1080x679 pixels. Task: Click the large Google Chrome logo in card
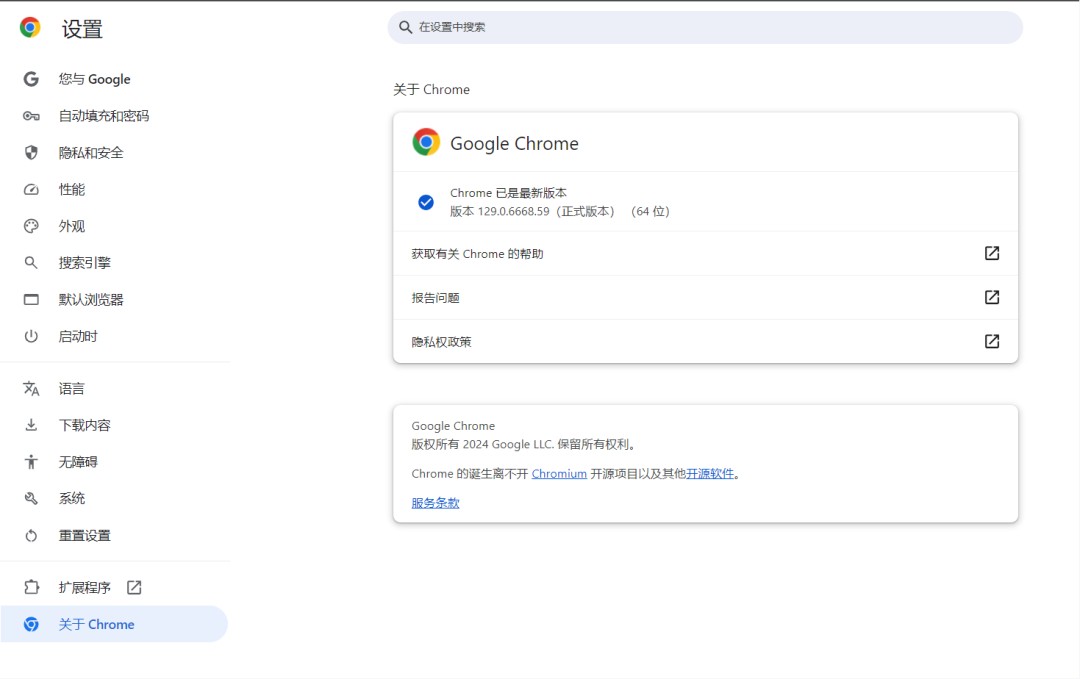tap(426, 143)
